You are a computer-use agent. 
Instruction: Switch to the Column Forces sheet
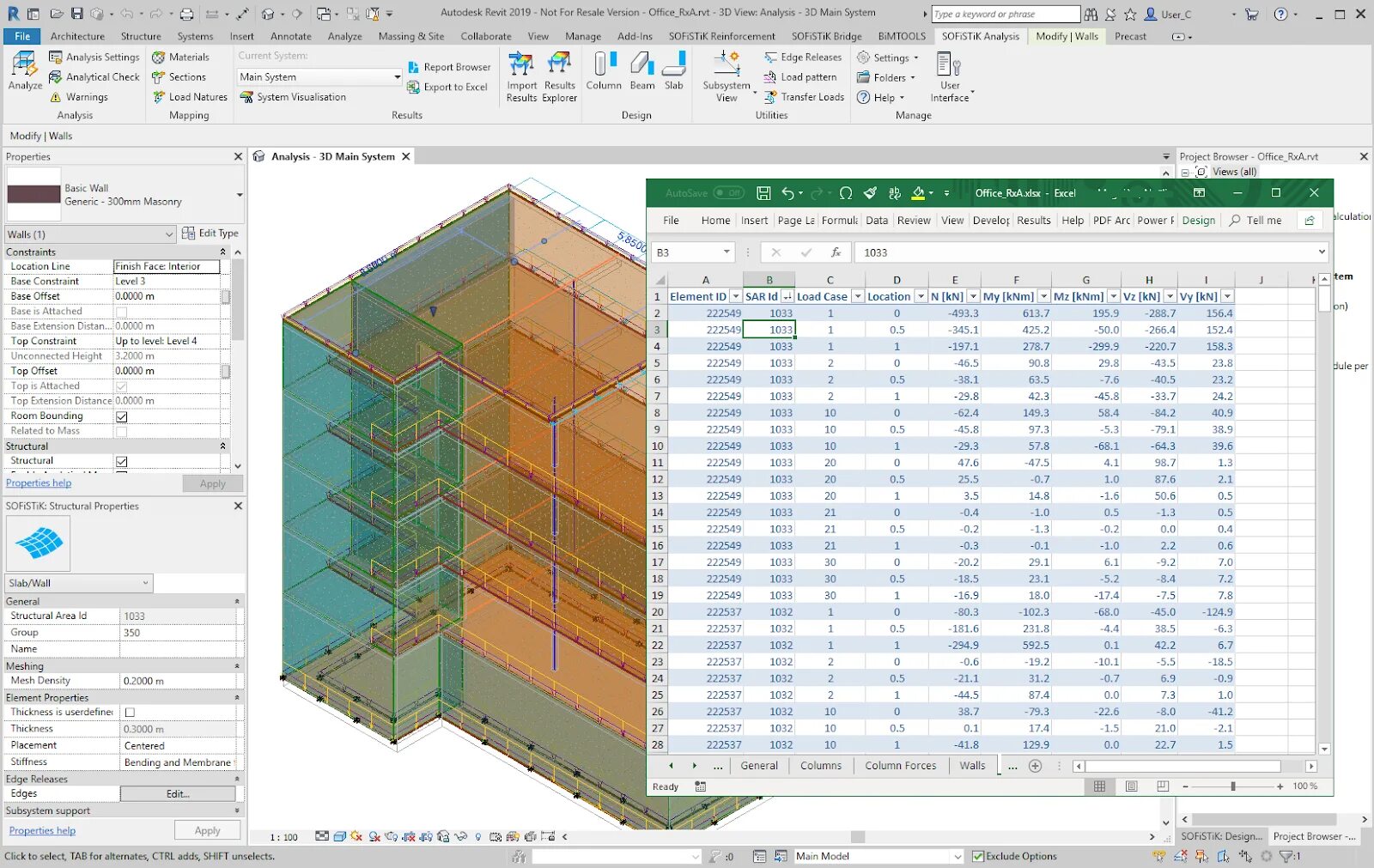tap(901, 766)
